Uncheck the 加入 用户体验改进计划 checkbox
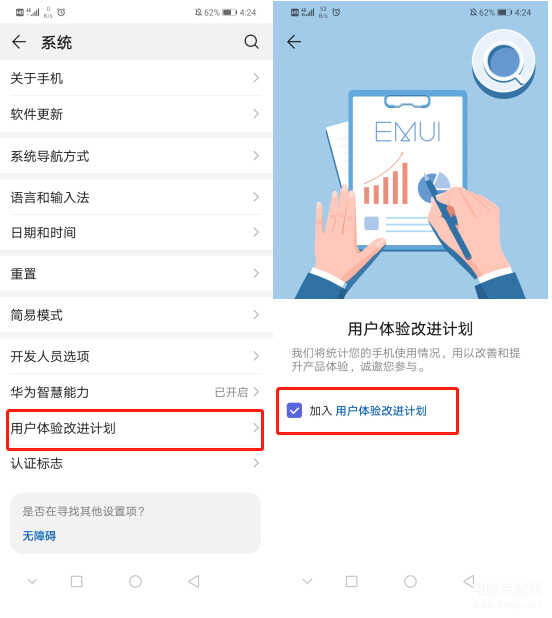Viewport: 552px width, 618px height. [x=294, y=410]
